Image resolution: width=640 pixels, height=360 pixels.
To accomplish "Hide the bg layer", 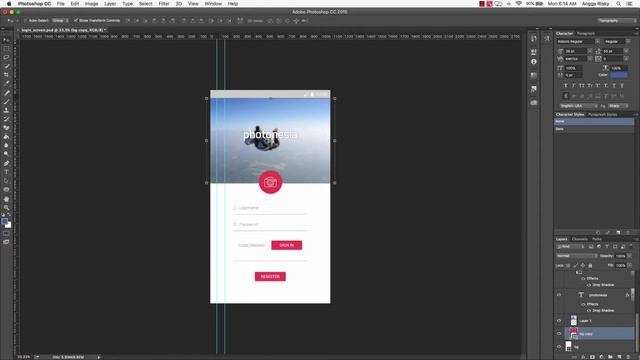I will coord(559,347).
